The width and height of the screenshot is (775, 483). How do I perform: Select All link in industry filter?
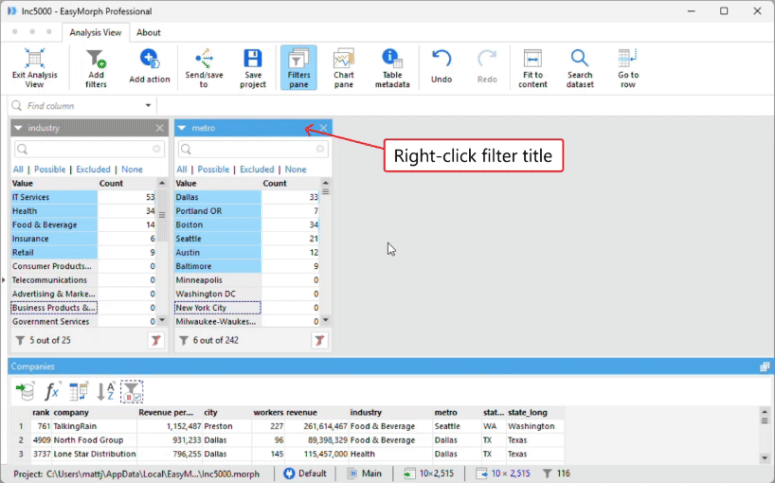(18, 169)
